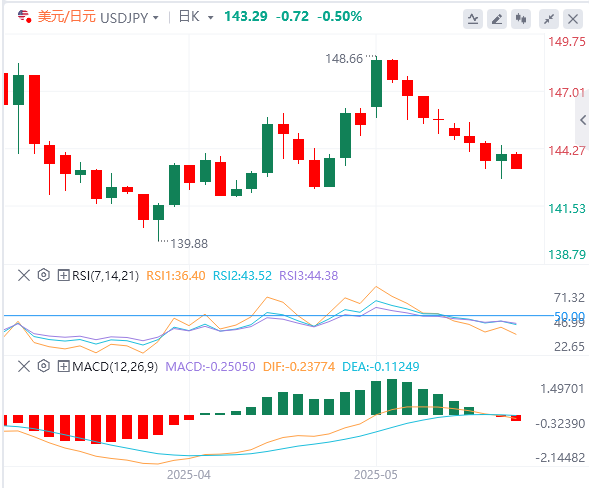The image size is (589, 488).
Task: Click the MACD(12,26,9) indicator label
Action: click(x=115, y=366)
